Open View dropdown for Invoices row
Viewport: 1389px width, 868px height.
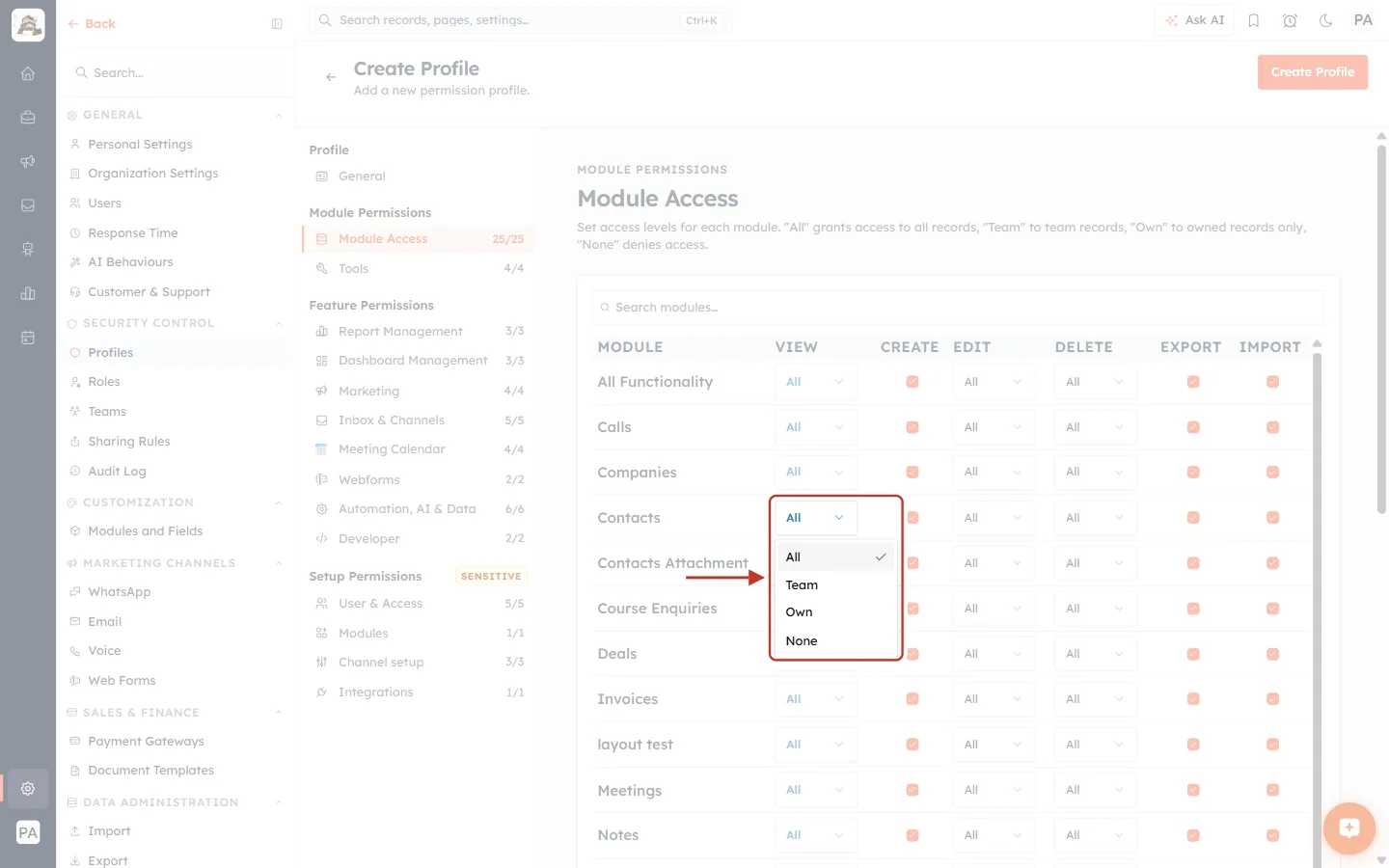pyautogui.click(x=815, y=699)
